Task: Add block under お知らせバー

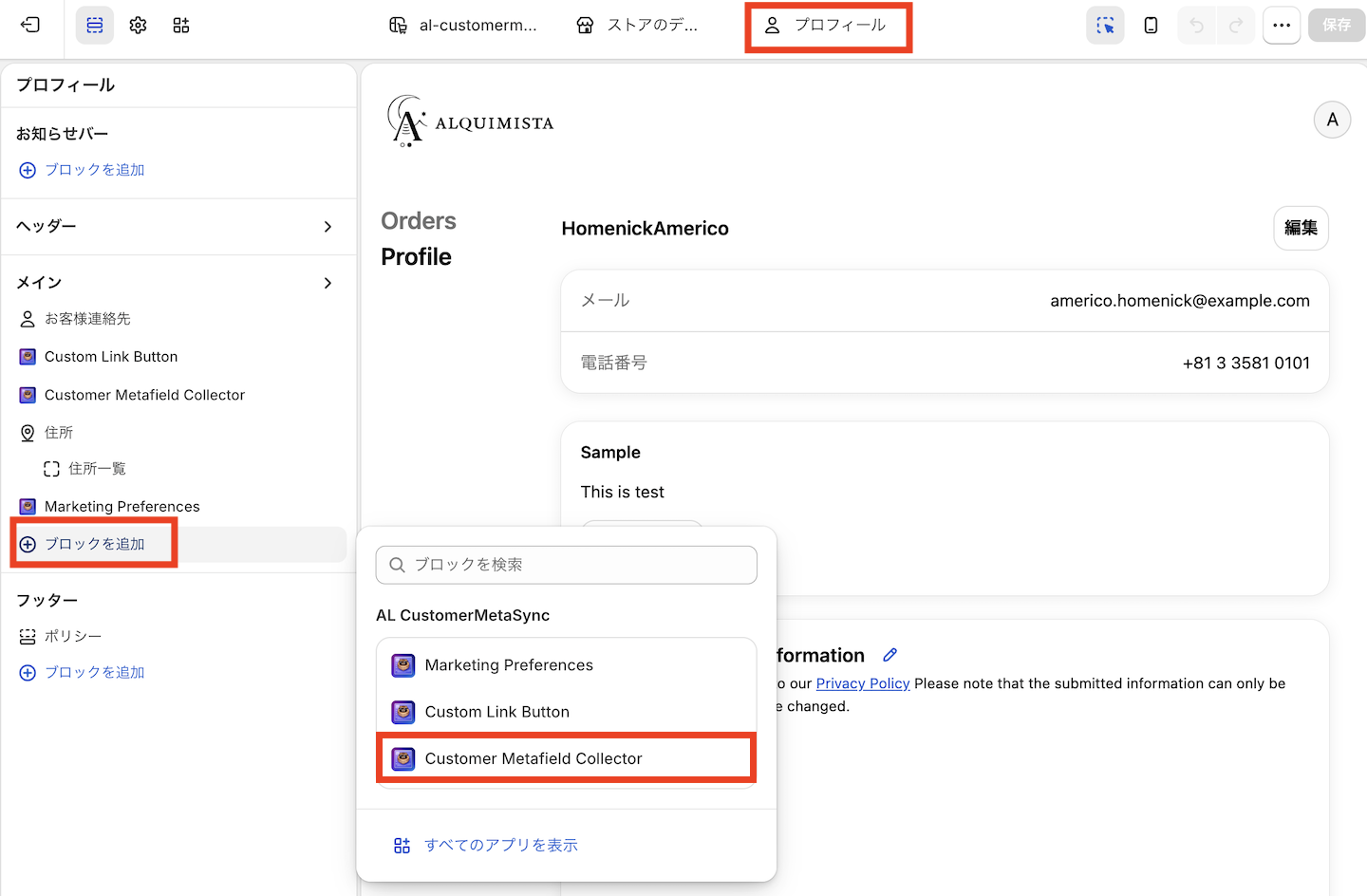Action: [83, 170]
